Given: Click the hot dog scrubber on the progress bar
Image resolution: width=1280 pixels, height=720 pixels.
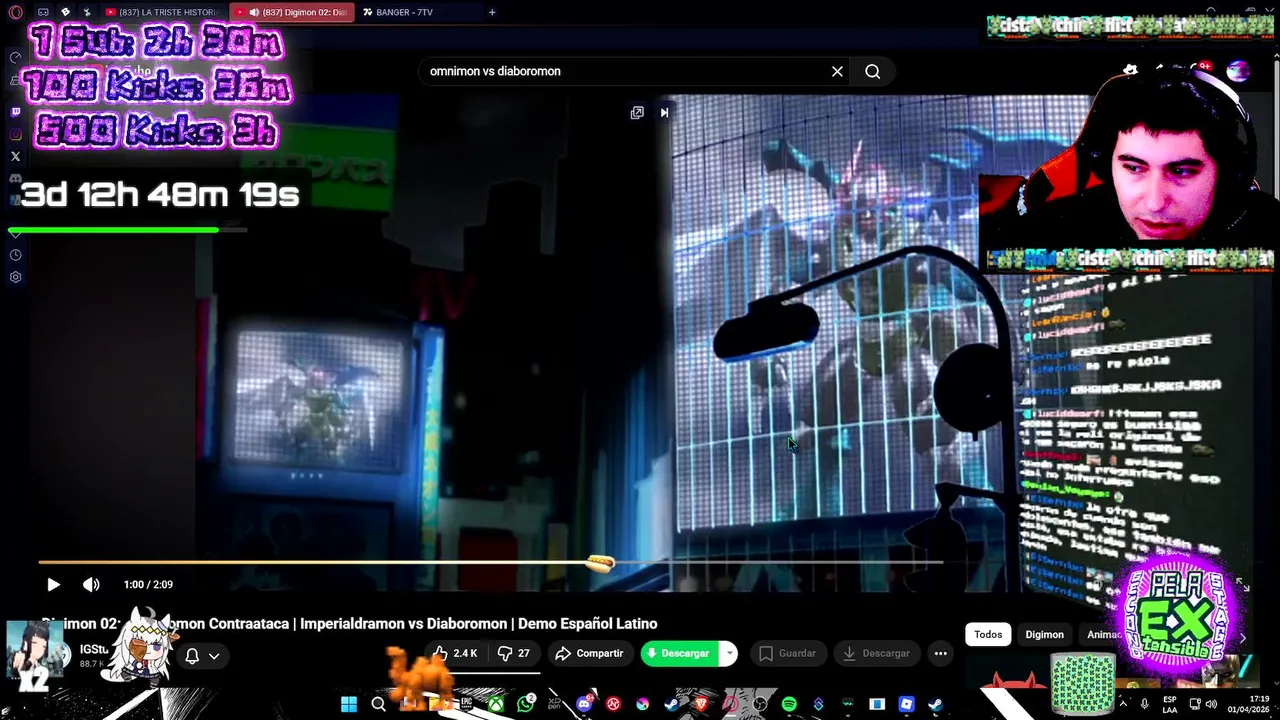Looking at the screenshot, I should [x=600, y=563].
